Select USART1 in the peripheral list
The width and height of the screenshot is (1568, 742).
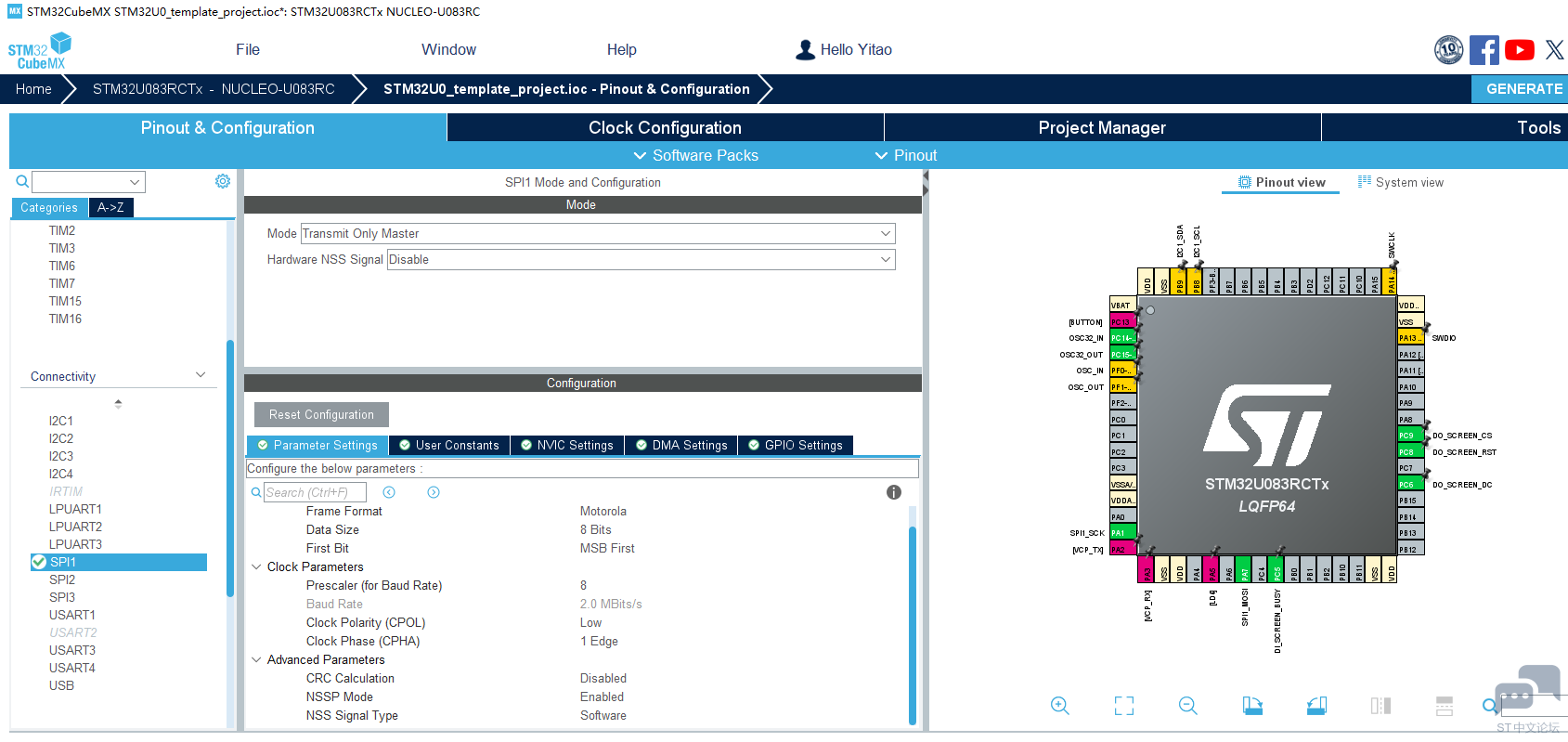[72, 615]
